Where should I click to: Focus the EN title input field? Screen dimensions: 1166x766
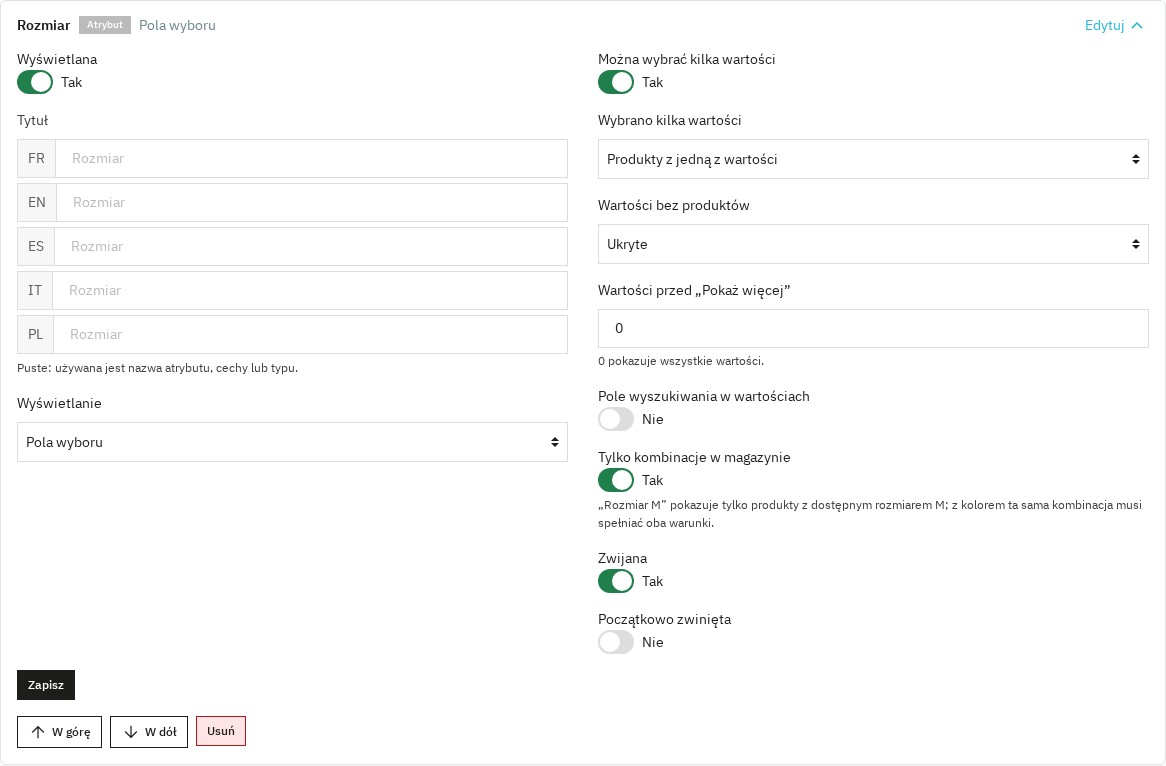click(312, 202)
